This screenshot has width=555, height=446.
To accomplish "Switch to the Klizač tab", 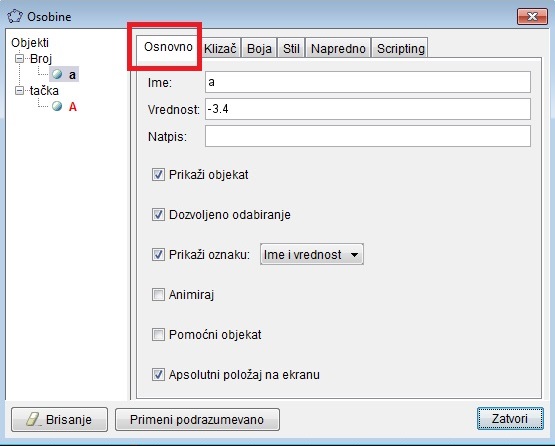I will [220, 48].
